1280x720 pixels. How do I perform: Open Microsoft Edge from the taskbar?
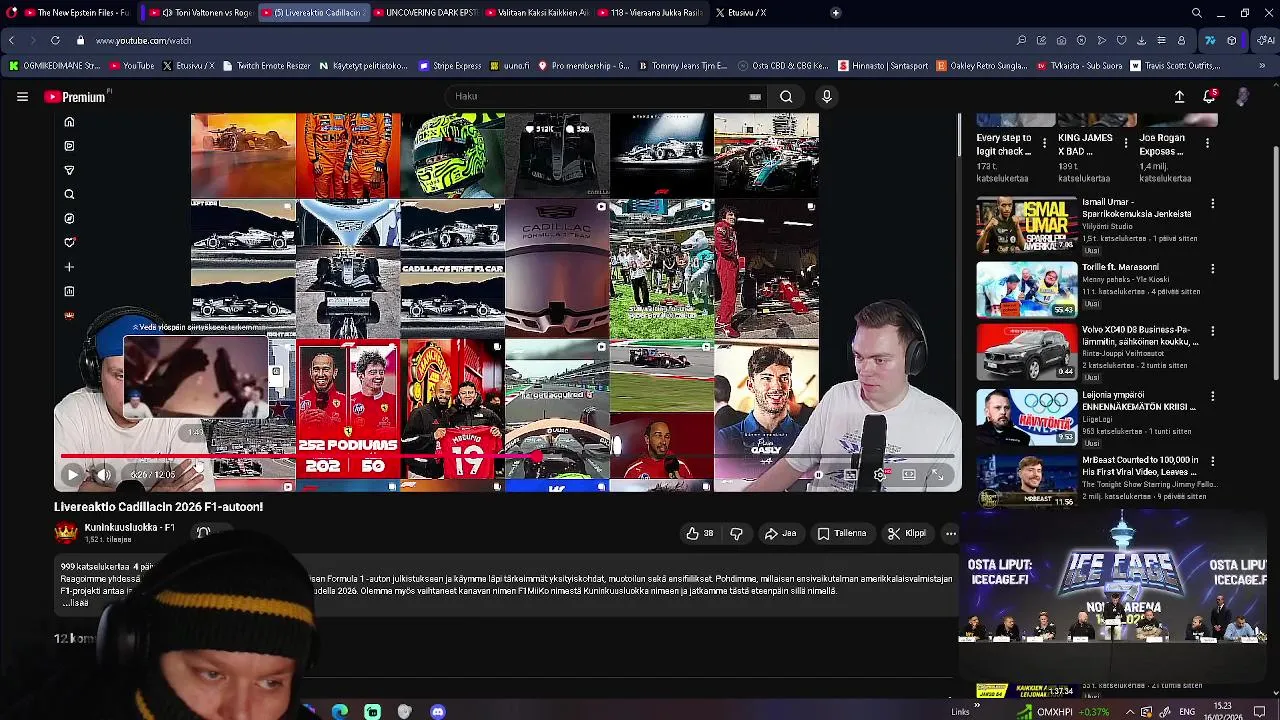(x=340, y=711)
